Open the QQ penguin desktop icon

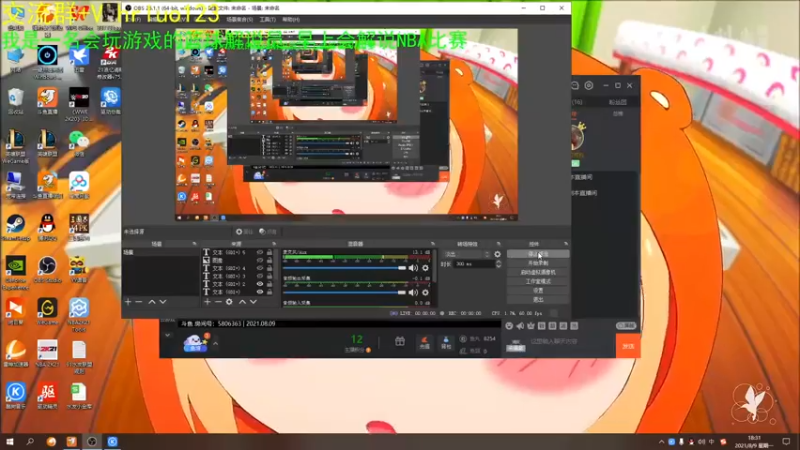47,228
